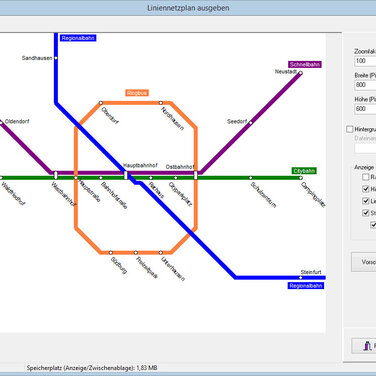This screenshot has height=376, width=376.
Task: Click the rotated Westbahnhof station label
Action: 63,194
